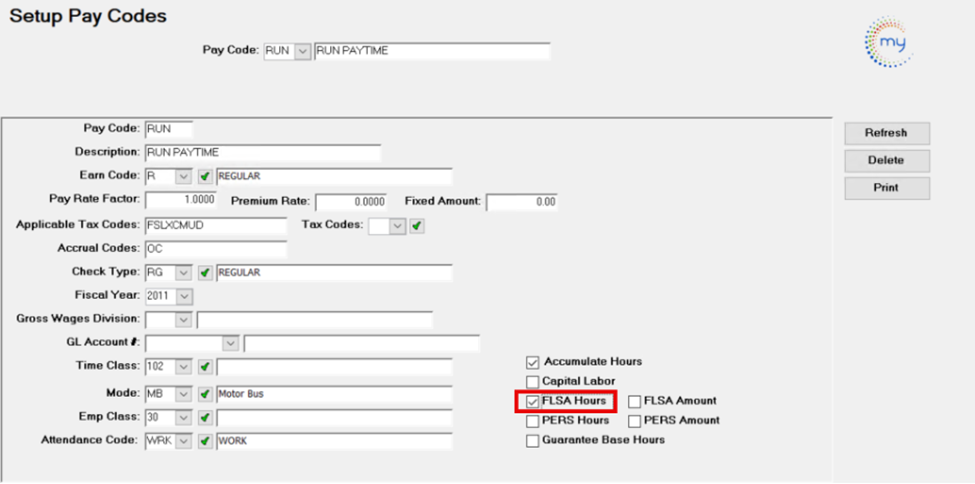Click into the Description text field
975x484 pixels.
pos(262,153)
